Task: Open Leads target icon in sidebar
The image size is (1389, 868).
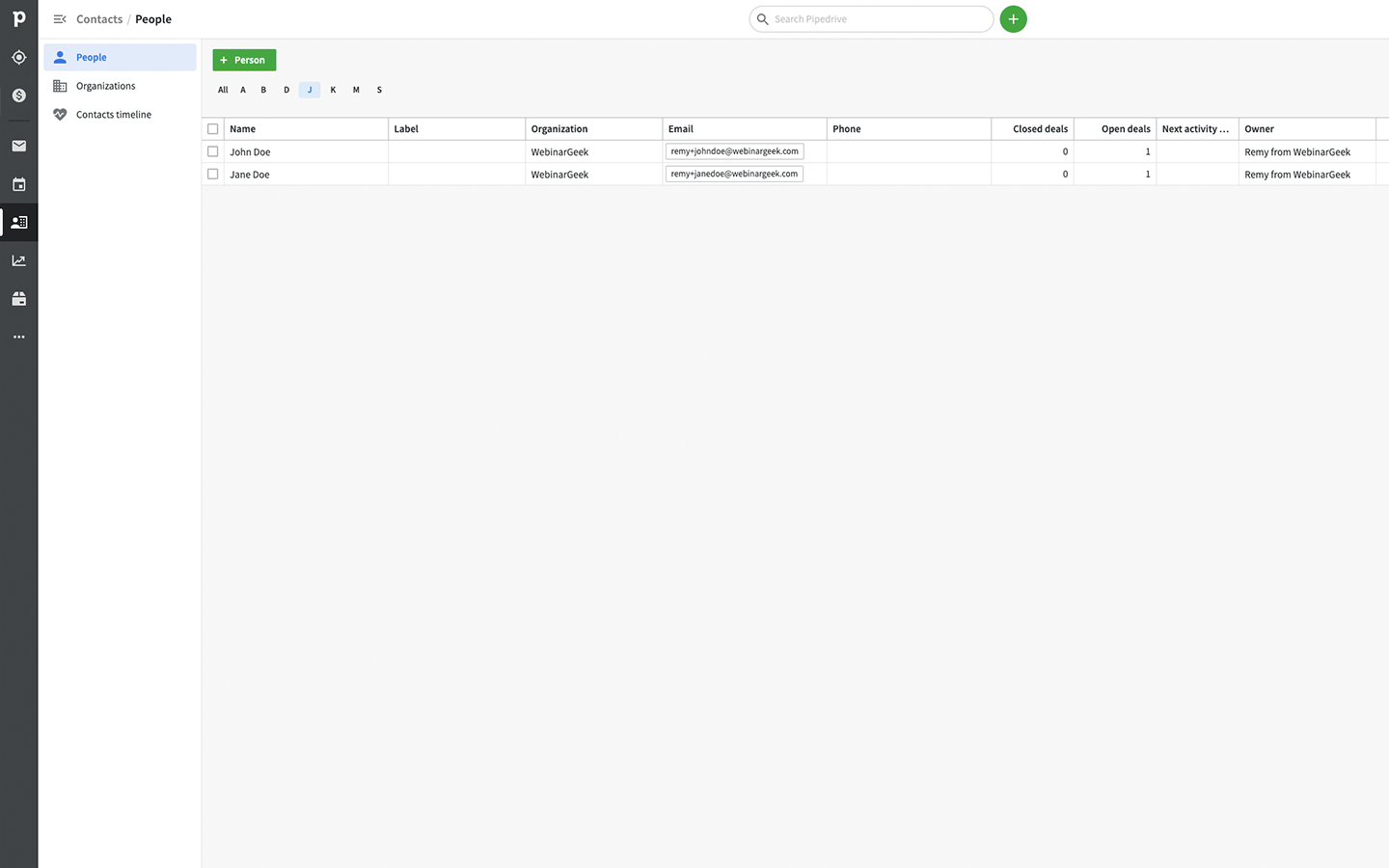Action: click(x=18, y=58)
